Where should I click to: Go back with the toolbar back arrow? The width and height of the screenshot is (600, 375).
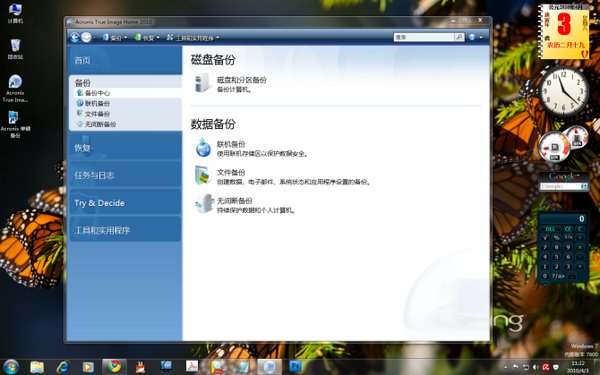pos(75,37)
